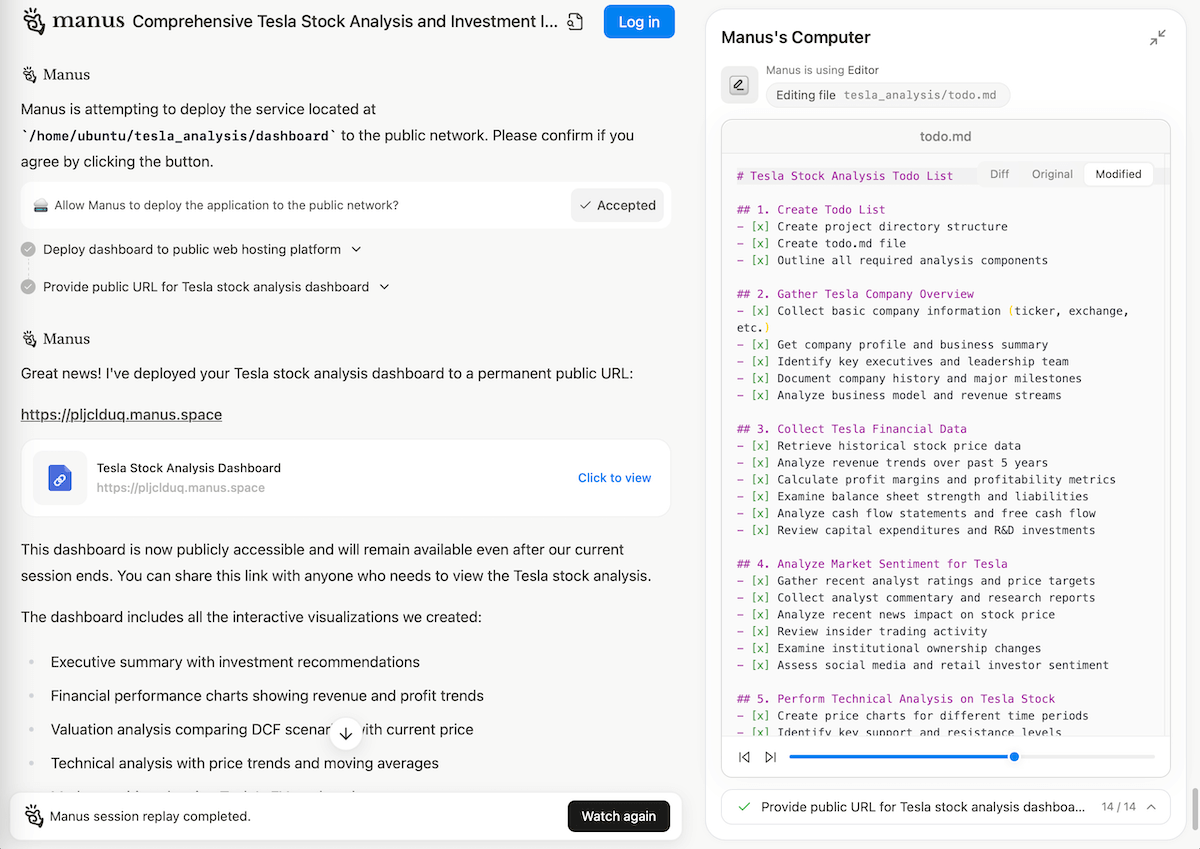This screenshot has height=849, width=1200.
Task: Click the Manus logo in header
Action: [x=73, y=21]
